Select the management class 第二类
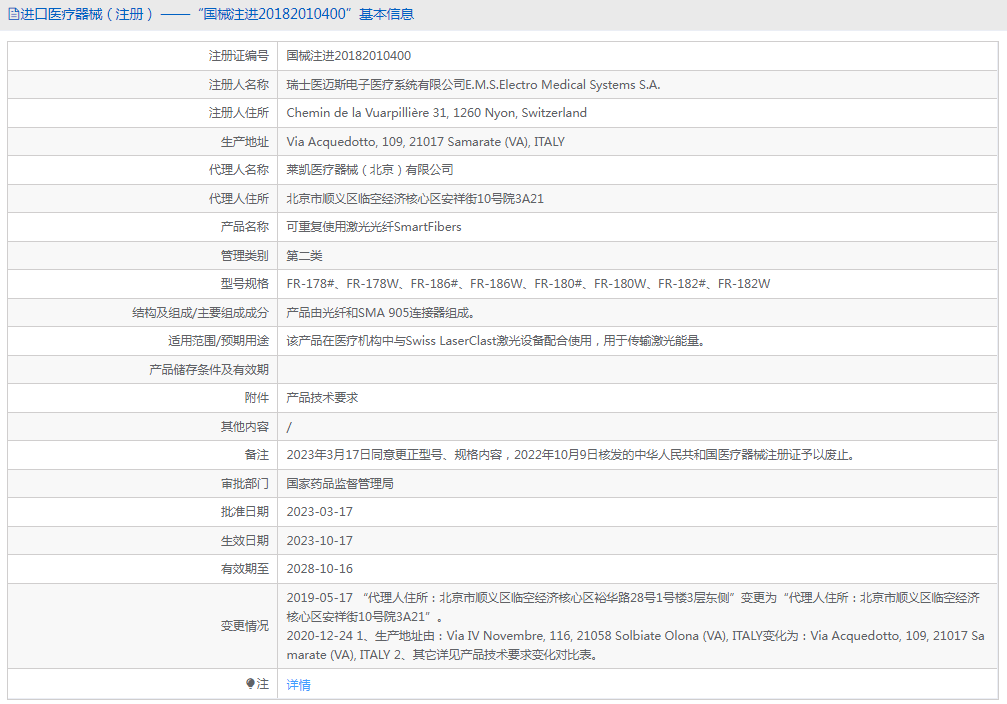Viewport: 1007px width, 704px height. 304,256
